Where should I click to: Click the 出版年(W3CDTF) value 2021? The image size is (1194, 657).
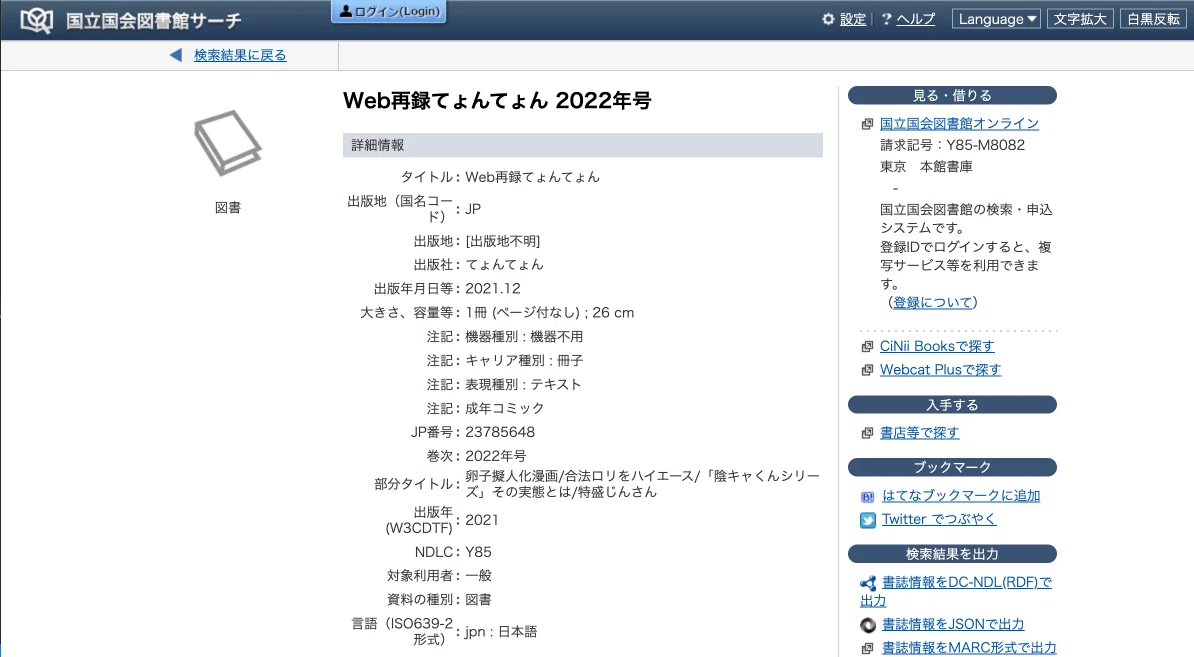tap(482, 520)
